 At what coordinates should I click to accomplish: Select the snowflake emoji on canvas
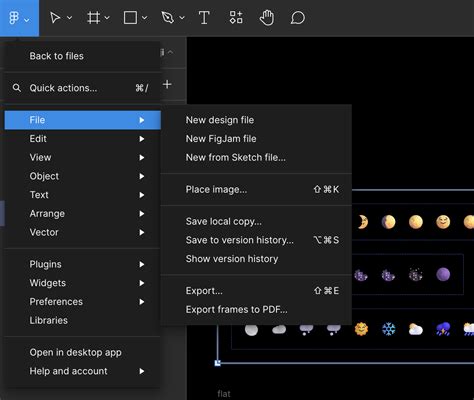(x=389, y=329)
